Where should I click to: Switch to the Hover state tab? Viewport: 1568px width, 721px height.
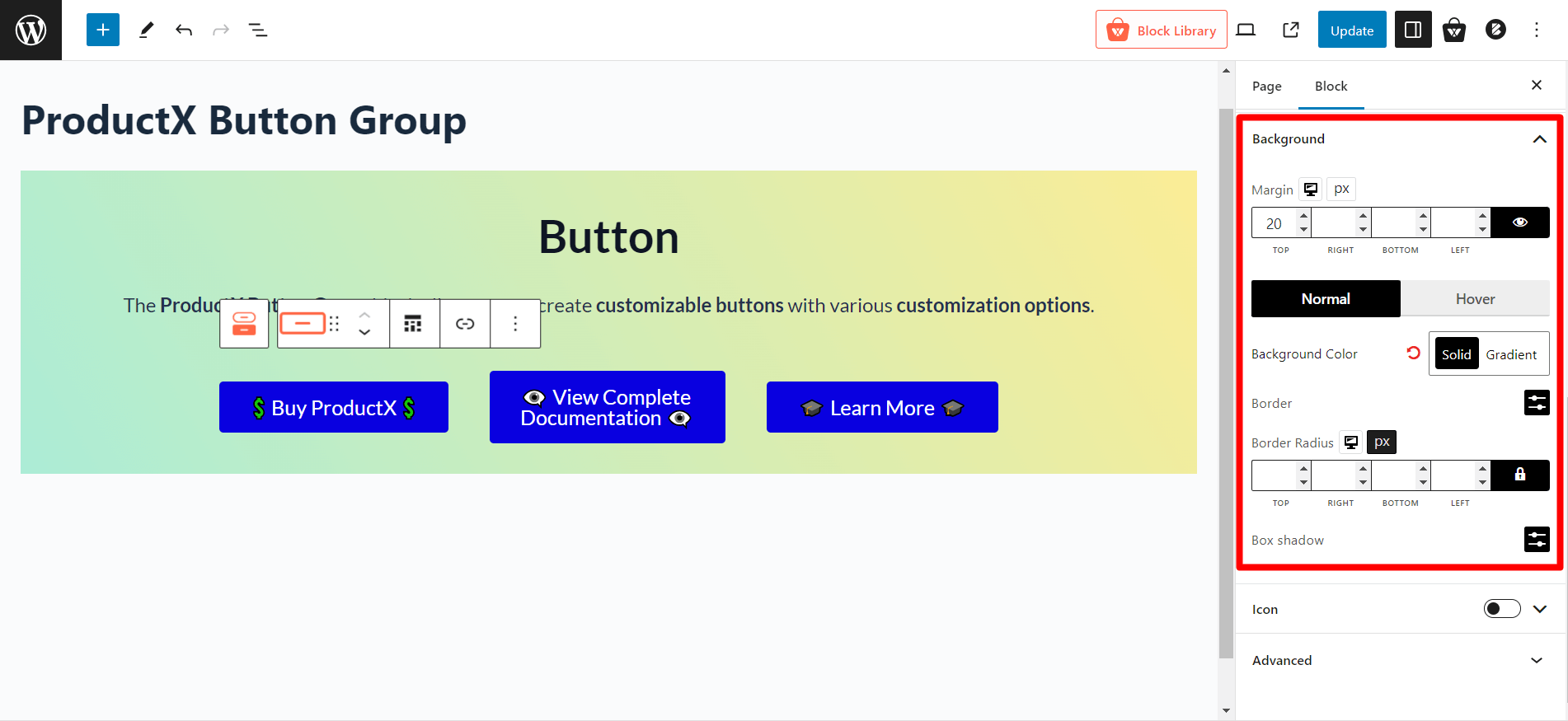coord(1475,298)
